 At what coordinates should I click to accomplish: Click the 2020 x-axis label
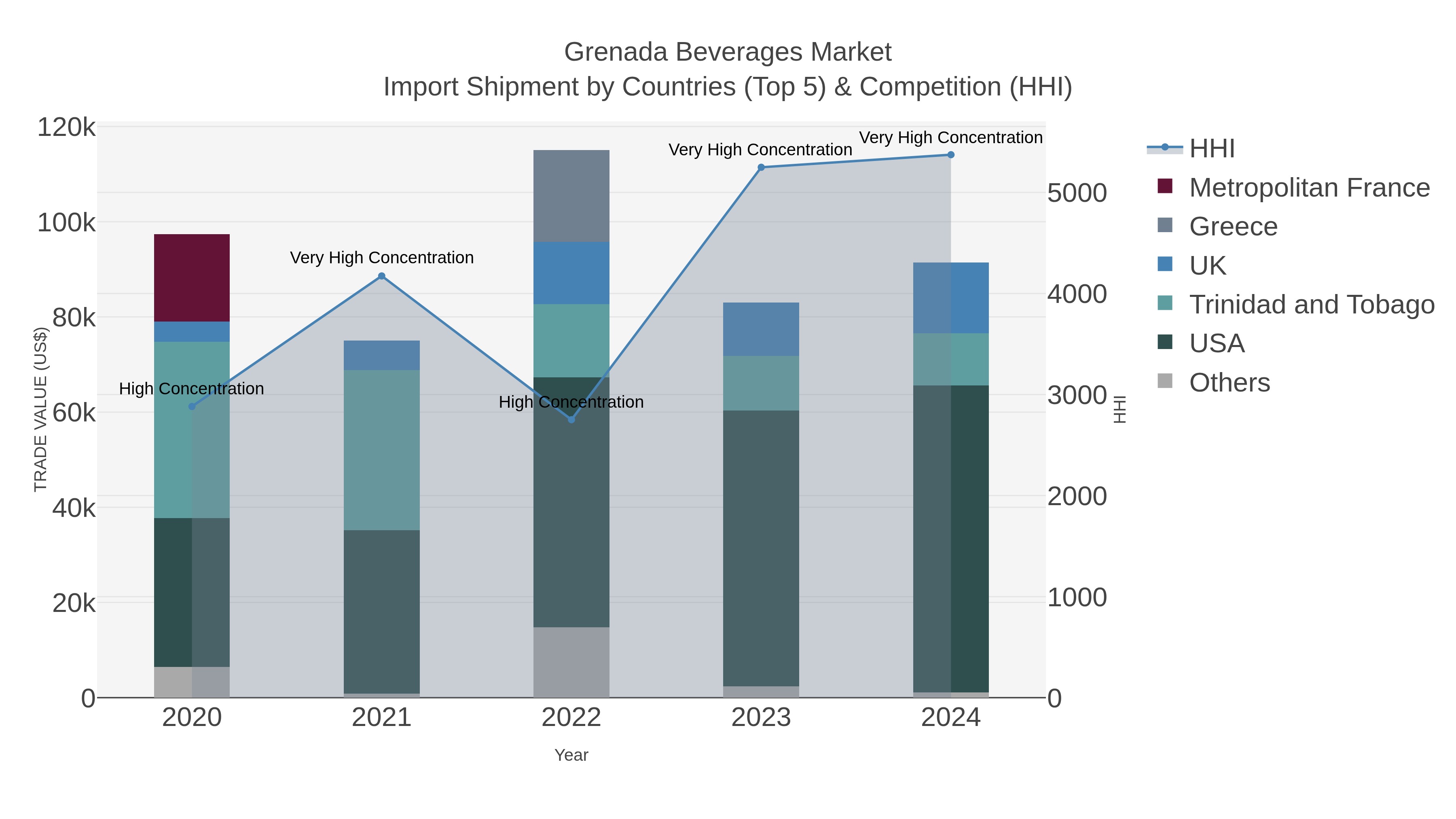point(192,718)
